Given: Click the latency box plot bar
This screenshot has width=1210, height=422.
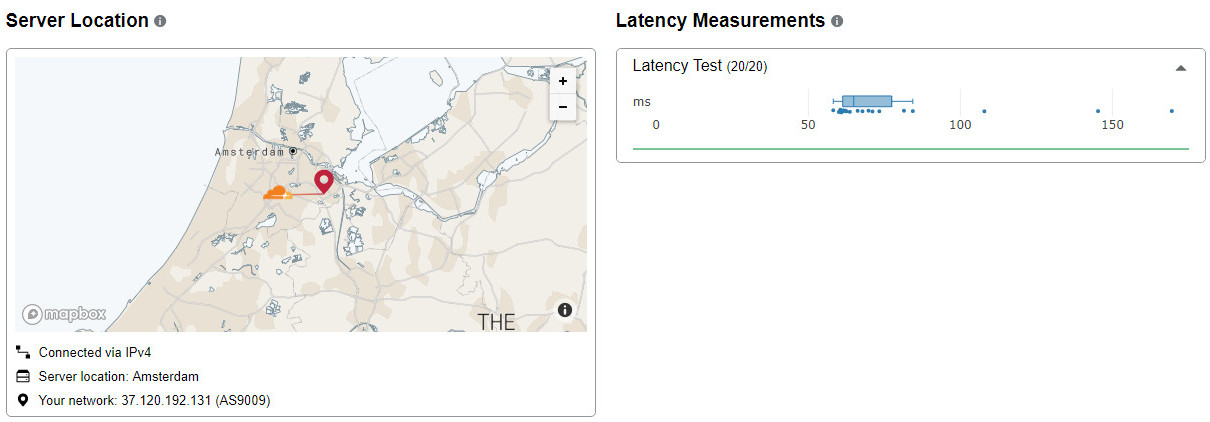Looking at the screenshot, I should tap(867, 101).
